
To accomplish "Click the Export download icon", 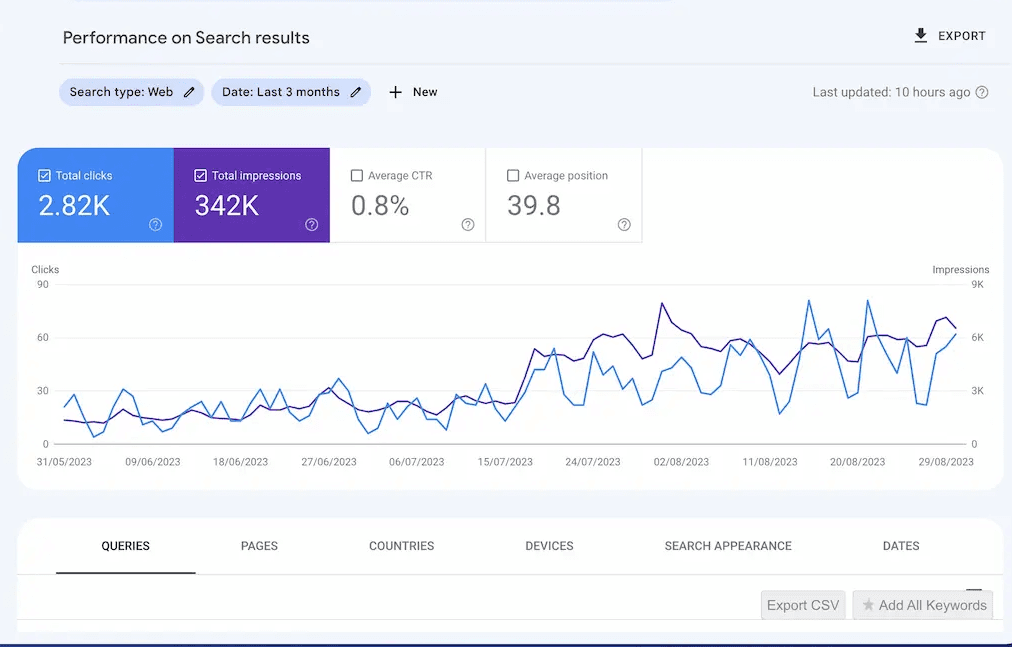I will pyautogui.click(x=921, y=35).
